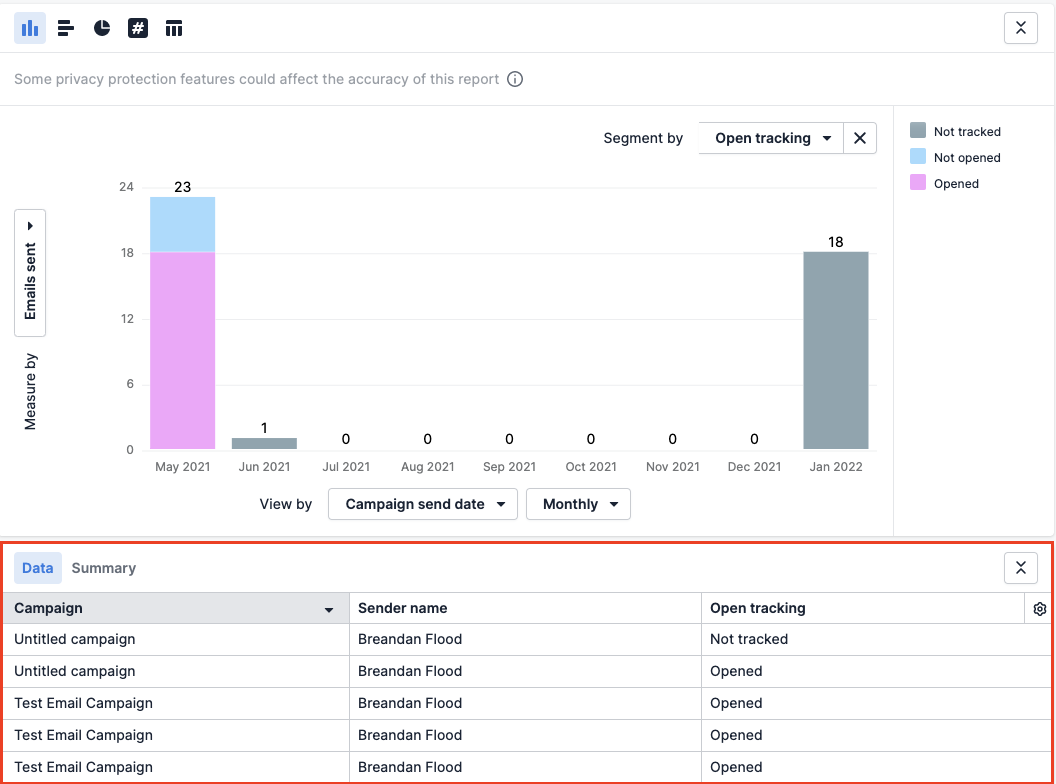Click the Jan 2022 chart bar

pos(835,350)
